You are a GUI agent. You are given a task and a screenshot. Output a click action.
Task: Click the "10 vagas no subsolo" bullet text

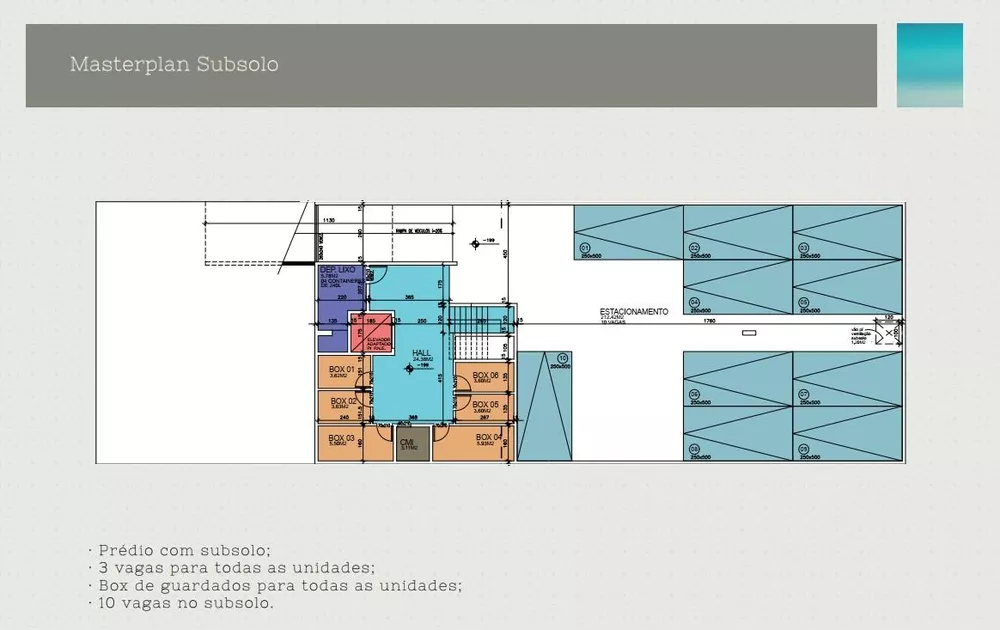click(186, 603)
